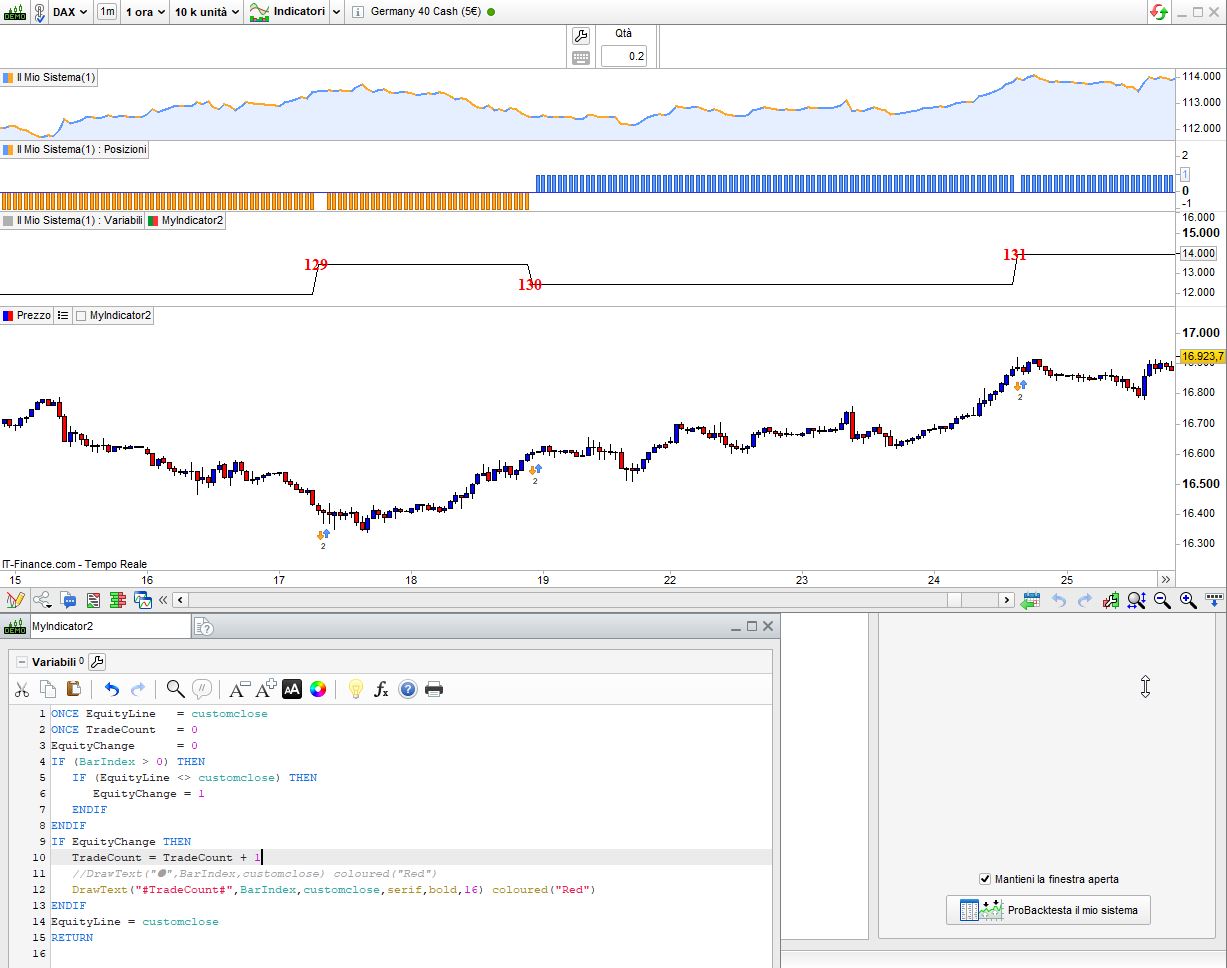Zoom out the chart
This screenshot has height=968, width=1227.
tap(1162, 600)
